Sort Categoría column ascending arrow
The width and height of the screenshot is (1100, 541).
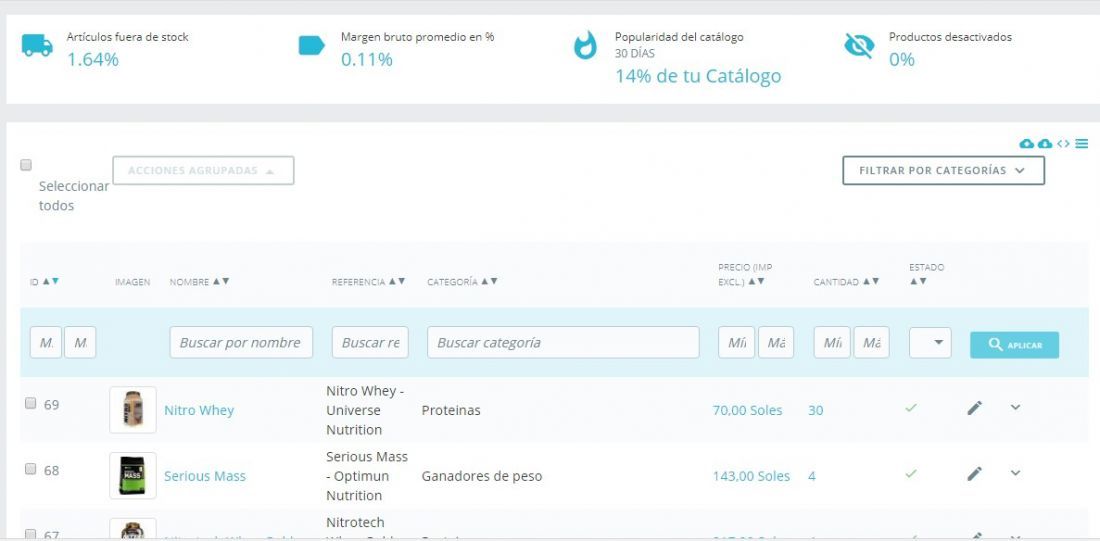[485, 281]
